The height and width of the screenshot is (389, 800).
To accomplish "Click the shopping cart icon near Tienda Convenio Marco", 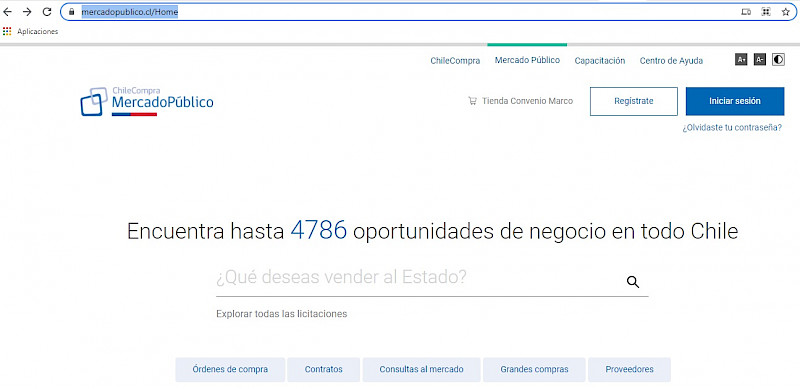I will pos(472,101).
